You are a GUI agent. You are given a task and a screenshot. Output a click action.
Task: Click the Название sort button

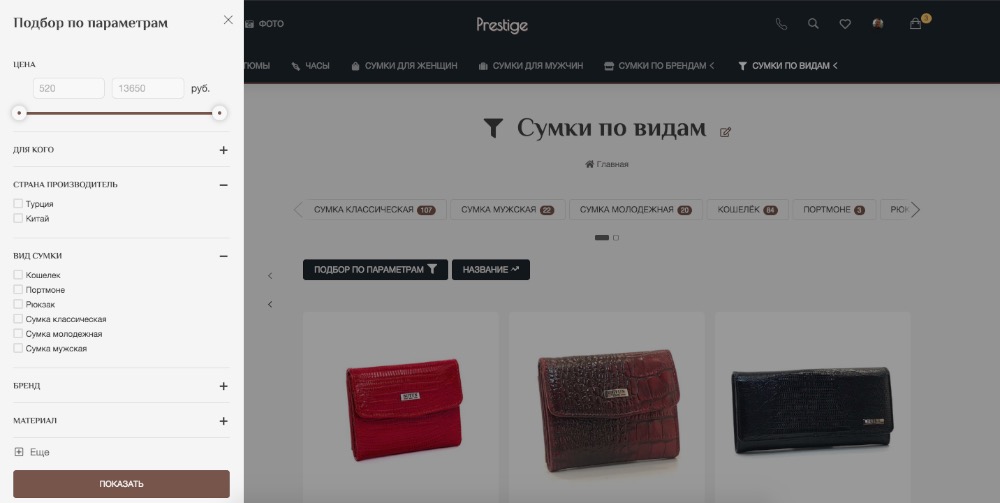point(490,270)
